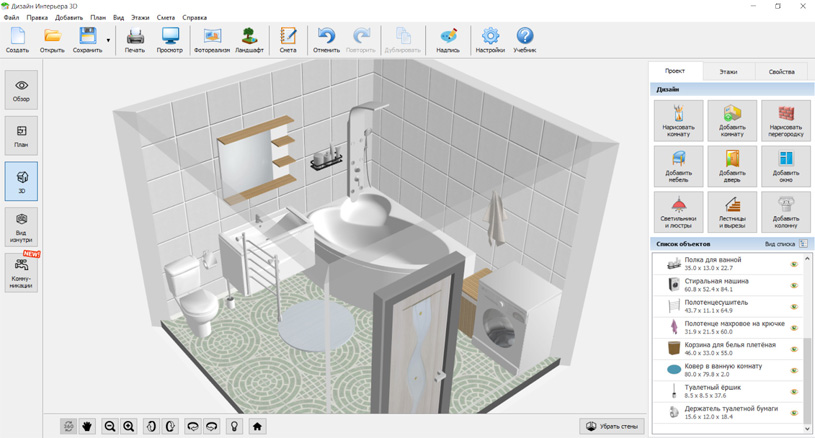Click the Фотореализм toolbar icon
The image size is (815, 438).
(x=212, y=39)
